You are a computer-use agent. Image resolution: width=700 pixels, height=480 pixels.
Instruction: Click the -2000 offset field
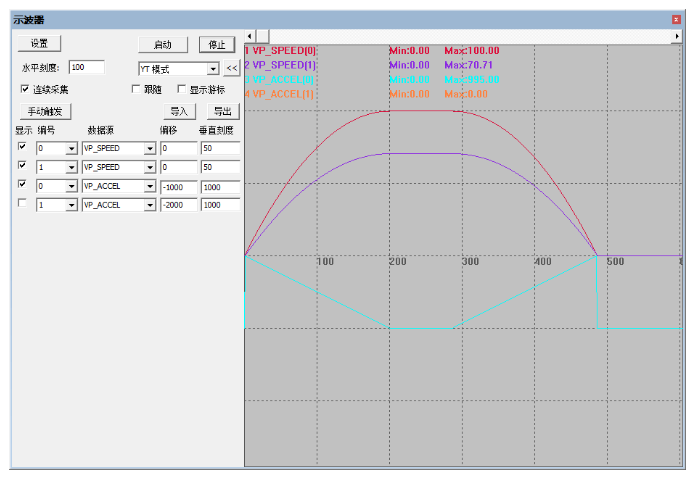[179, 205]
